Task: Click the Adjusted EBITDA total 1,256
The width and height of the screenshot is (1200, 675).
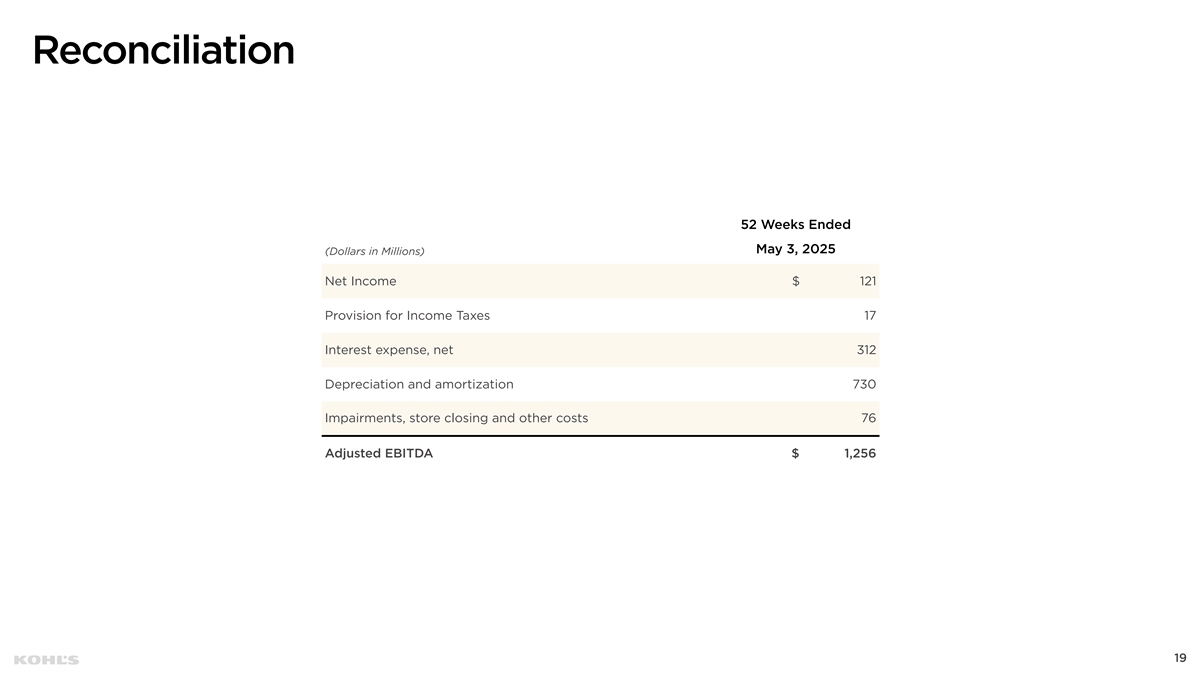Action: click(x=860, y=454)
